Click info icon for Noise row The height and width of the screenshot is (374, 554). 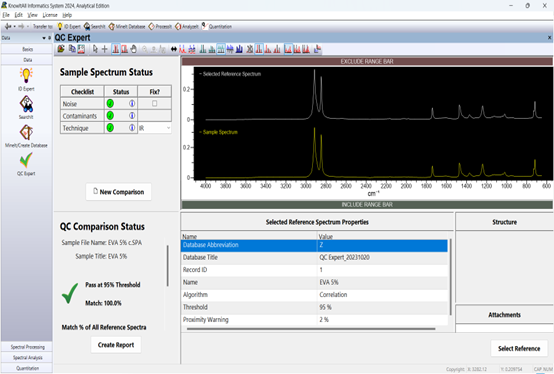coord(132,103)
